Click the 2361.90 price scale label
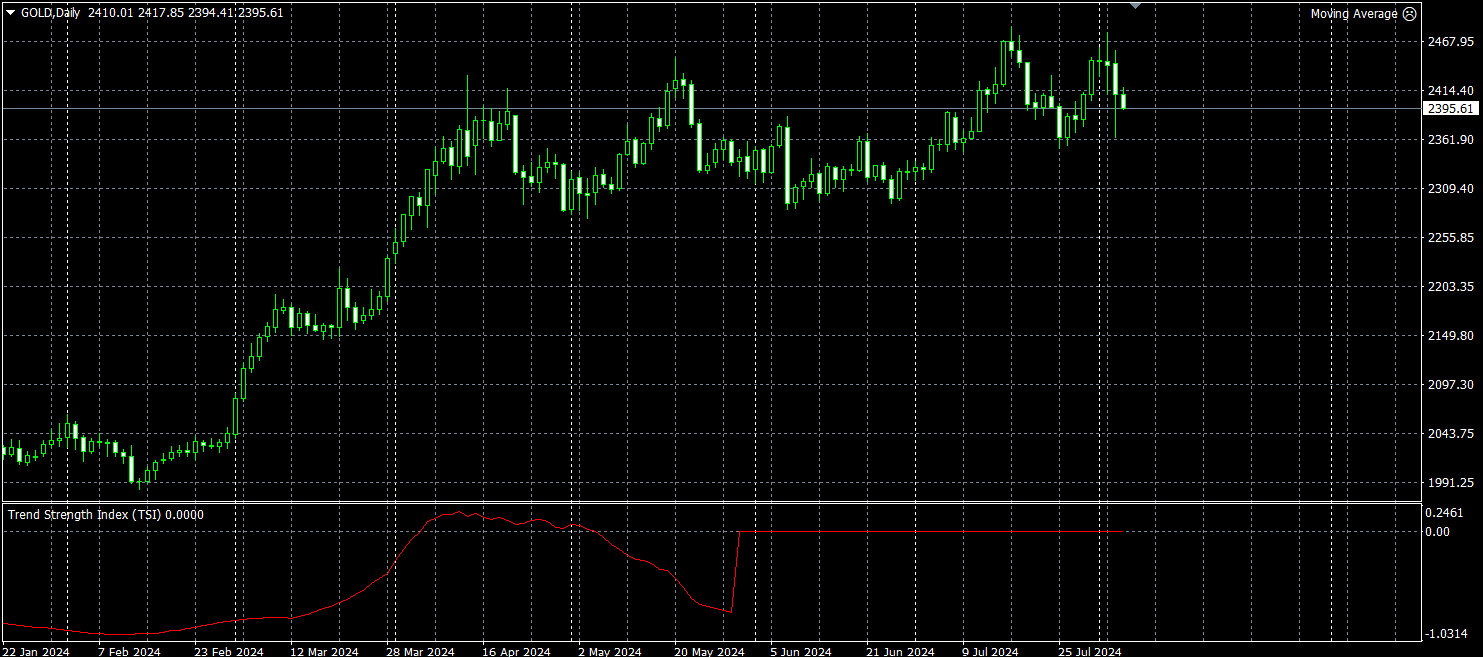This screenshot has height=657, width=1483. click(x=1451, y=140)
